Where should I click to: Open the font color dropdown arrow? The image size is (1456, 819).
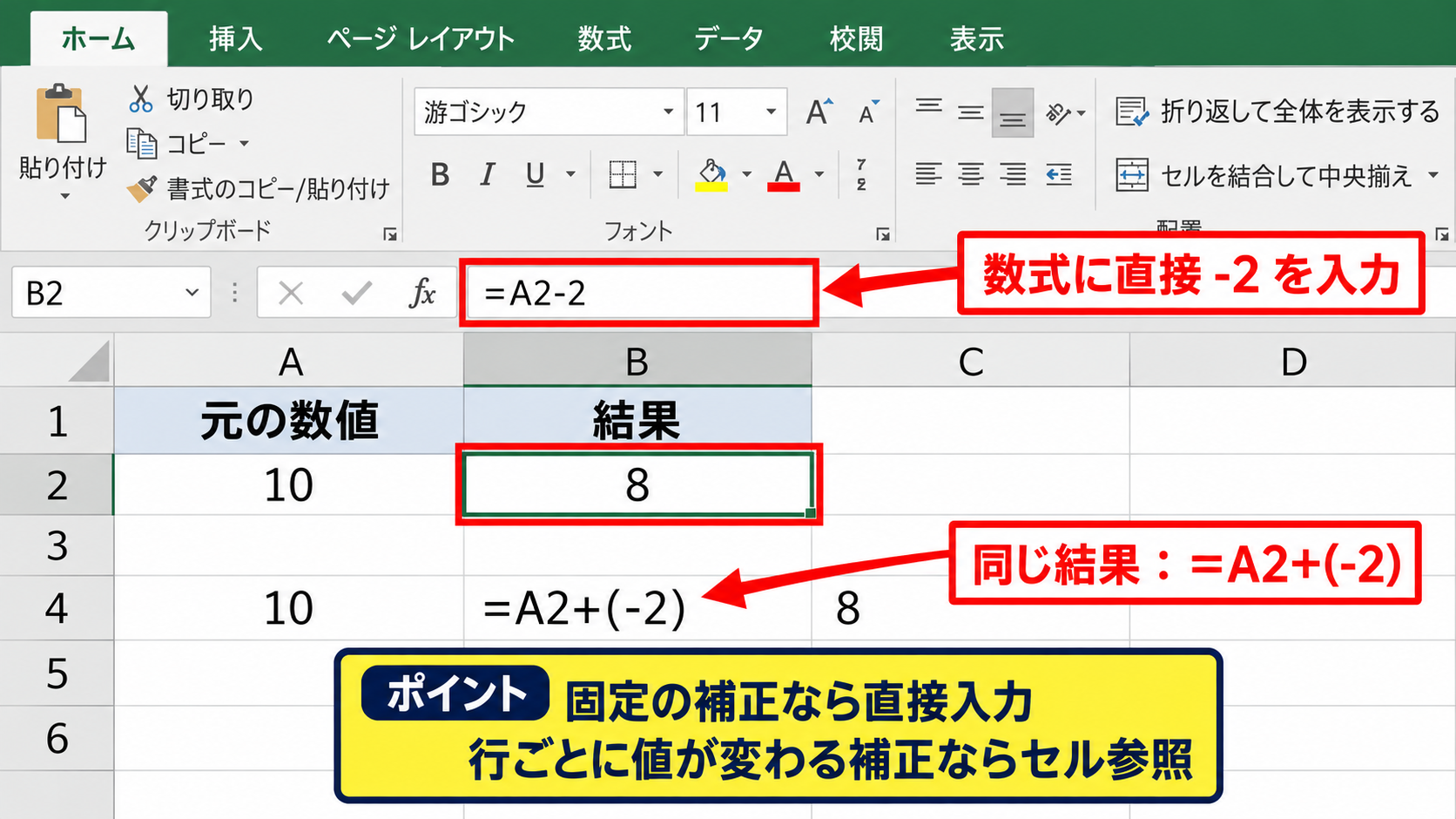coord(819,175)
